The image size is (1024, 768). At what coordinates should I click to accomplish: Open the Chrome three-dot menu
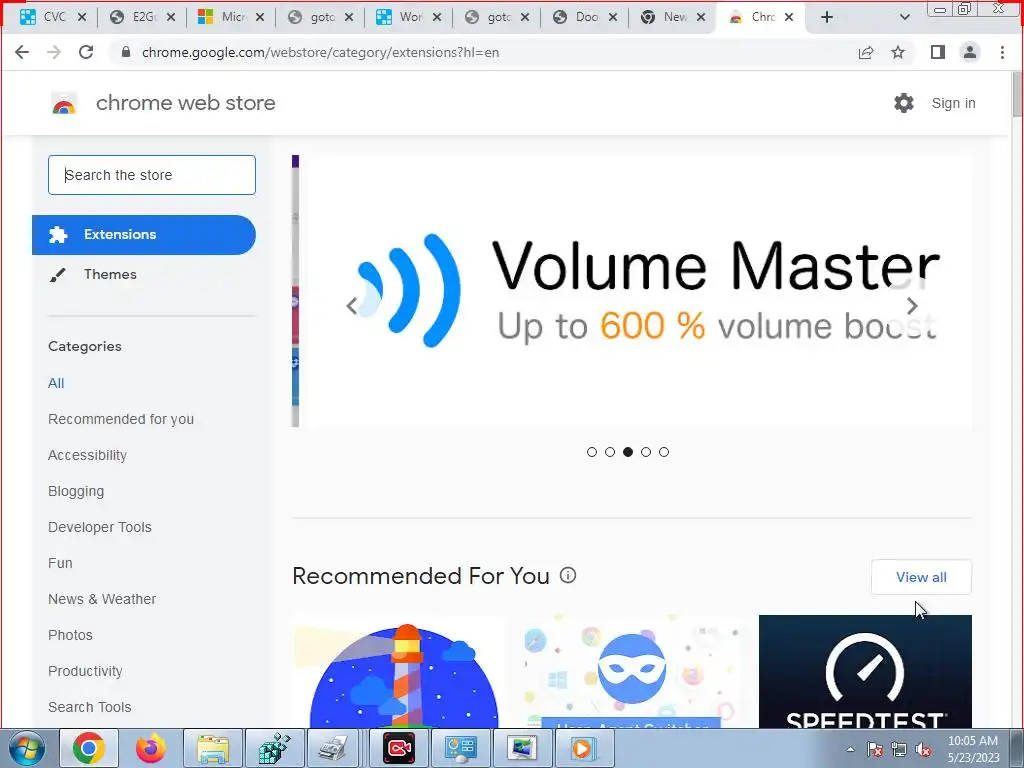click(1002, 52)
